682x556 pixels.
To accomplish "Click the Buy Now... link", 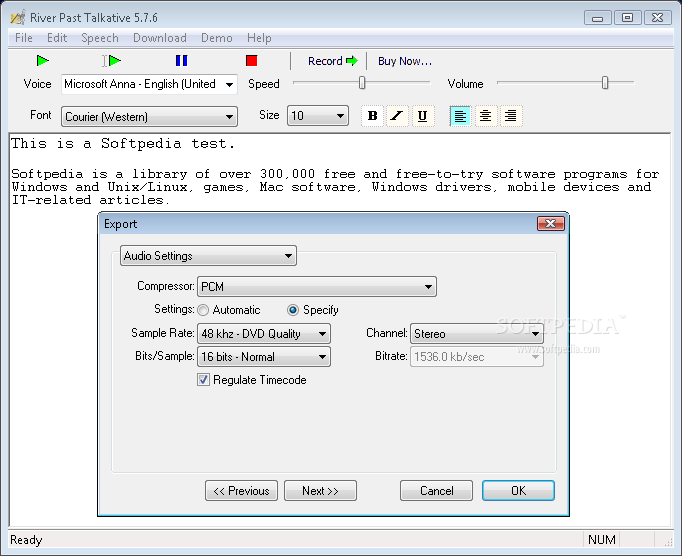I will pyautogui.click(x=405, y=61).
